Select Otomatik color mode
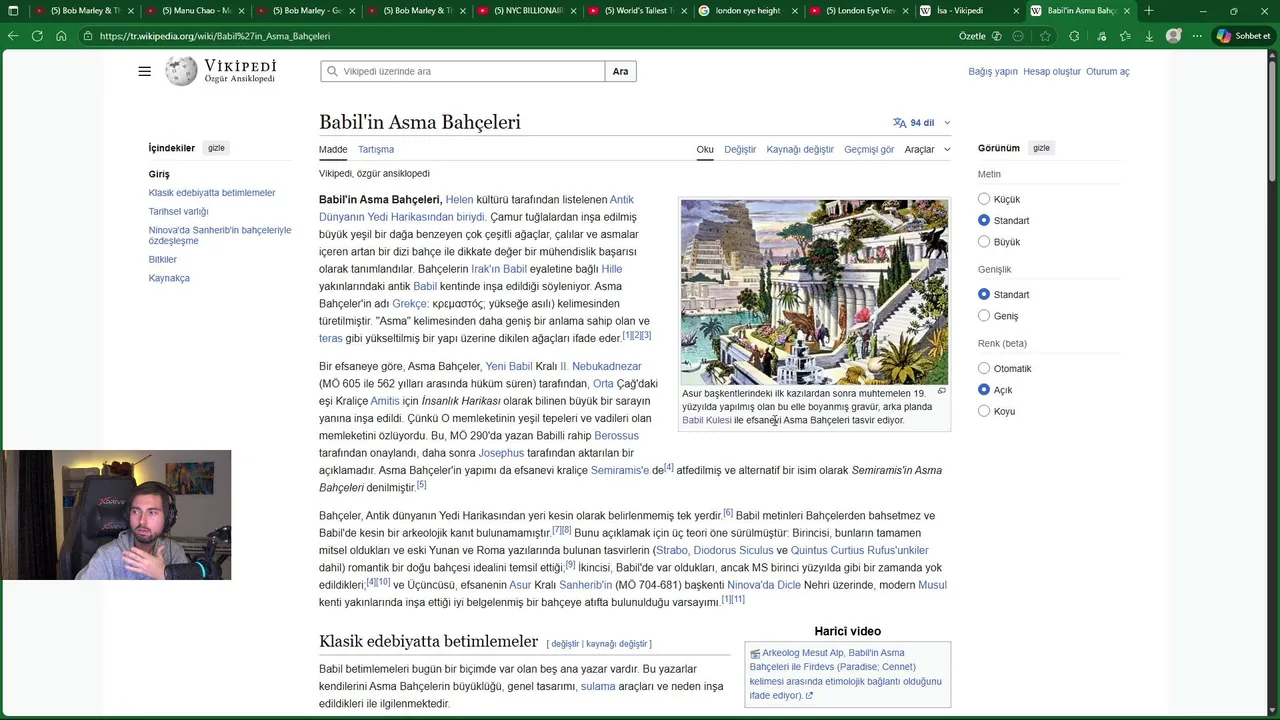This screenshot has height=720, width=1280. [x=984, y=368]
